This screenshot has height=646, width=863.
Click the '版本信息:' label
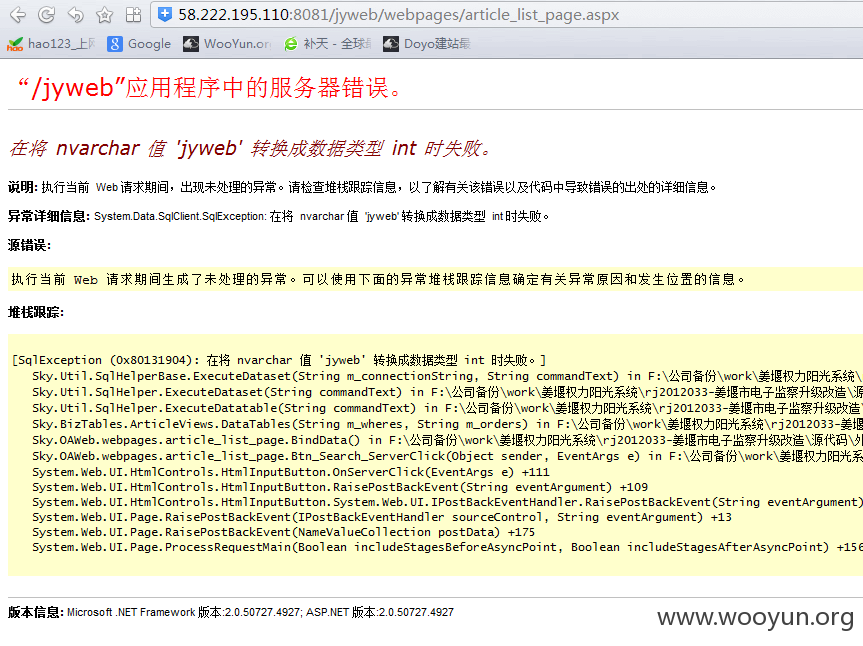(x=36, y=612)
